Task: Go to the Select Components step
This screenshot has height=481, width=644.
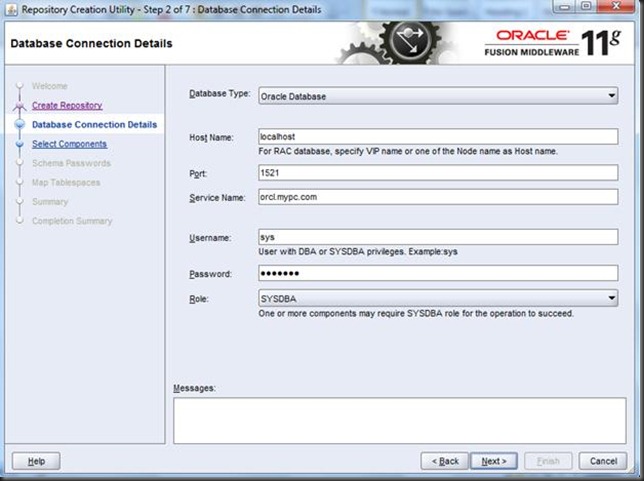Action: coord(69,144)
